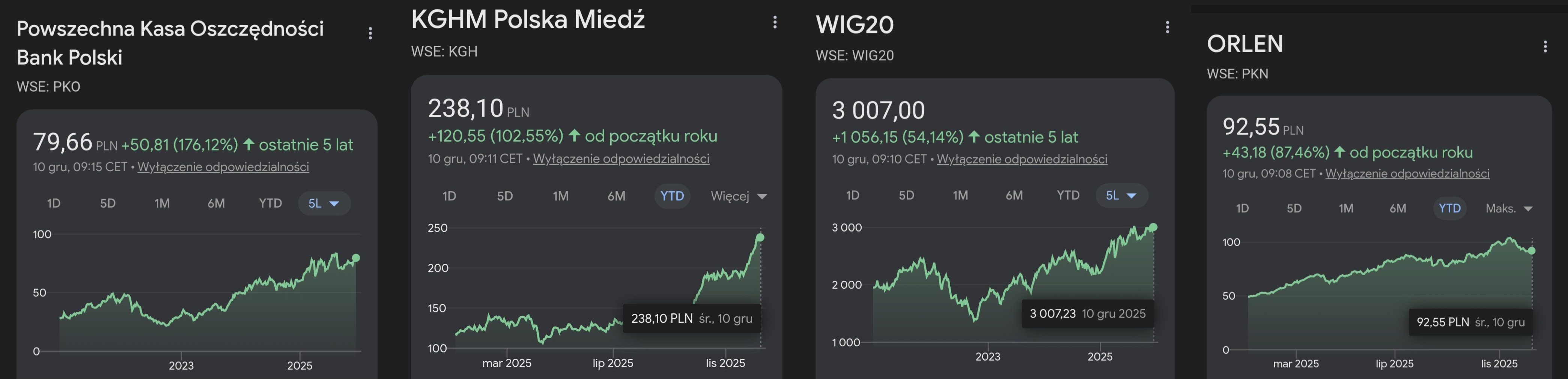
Task: Expand the 5L range dropdown on PKO chart
Action: tap(324, 204)
